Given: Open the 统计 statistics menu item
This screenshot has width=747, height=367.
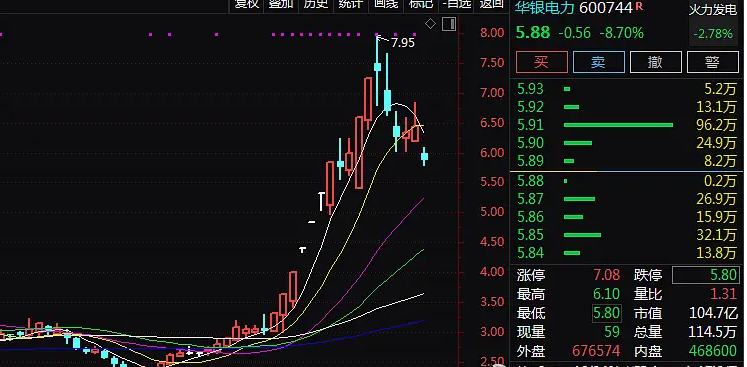Looking at the screenshot, I should [351, 4].
